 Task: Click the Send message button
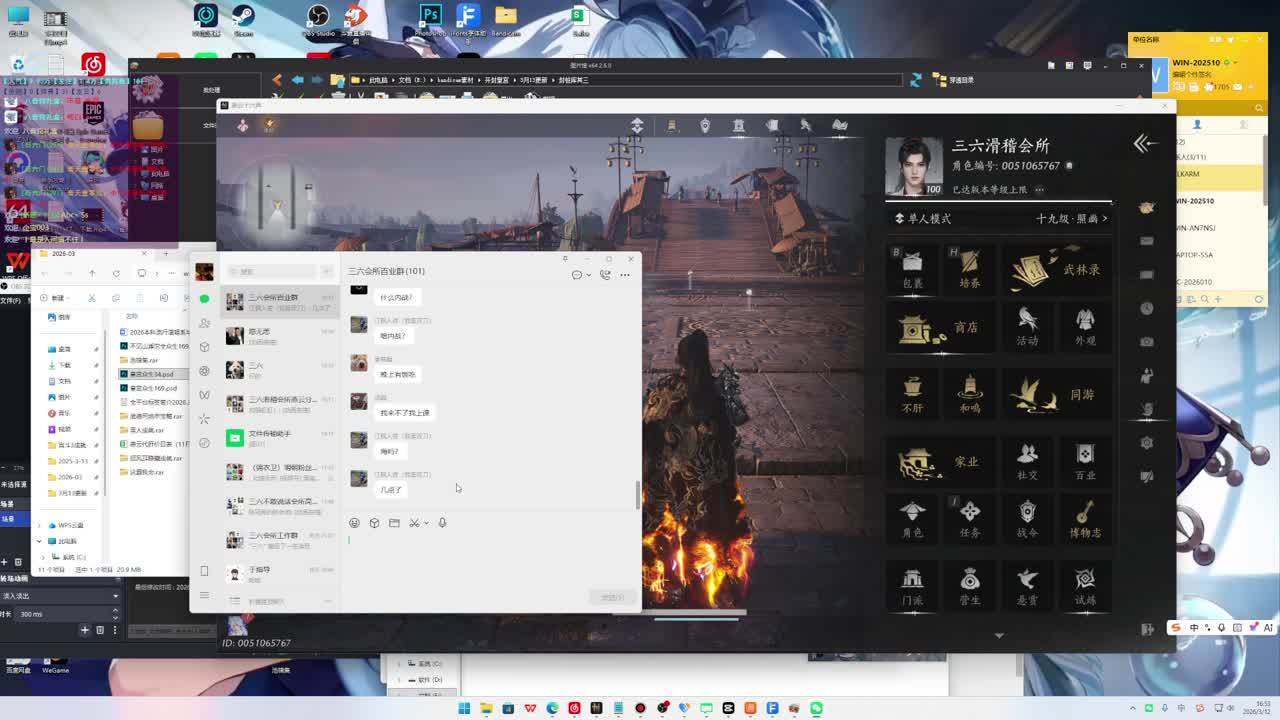[611, 597]
